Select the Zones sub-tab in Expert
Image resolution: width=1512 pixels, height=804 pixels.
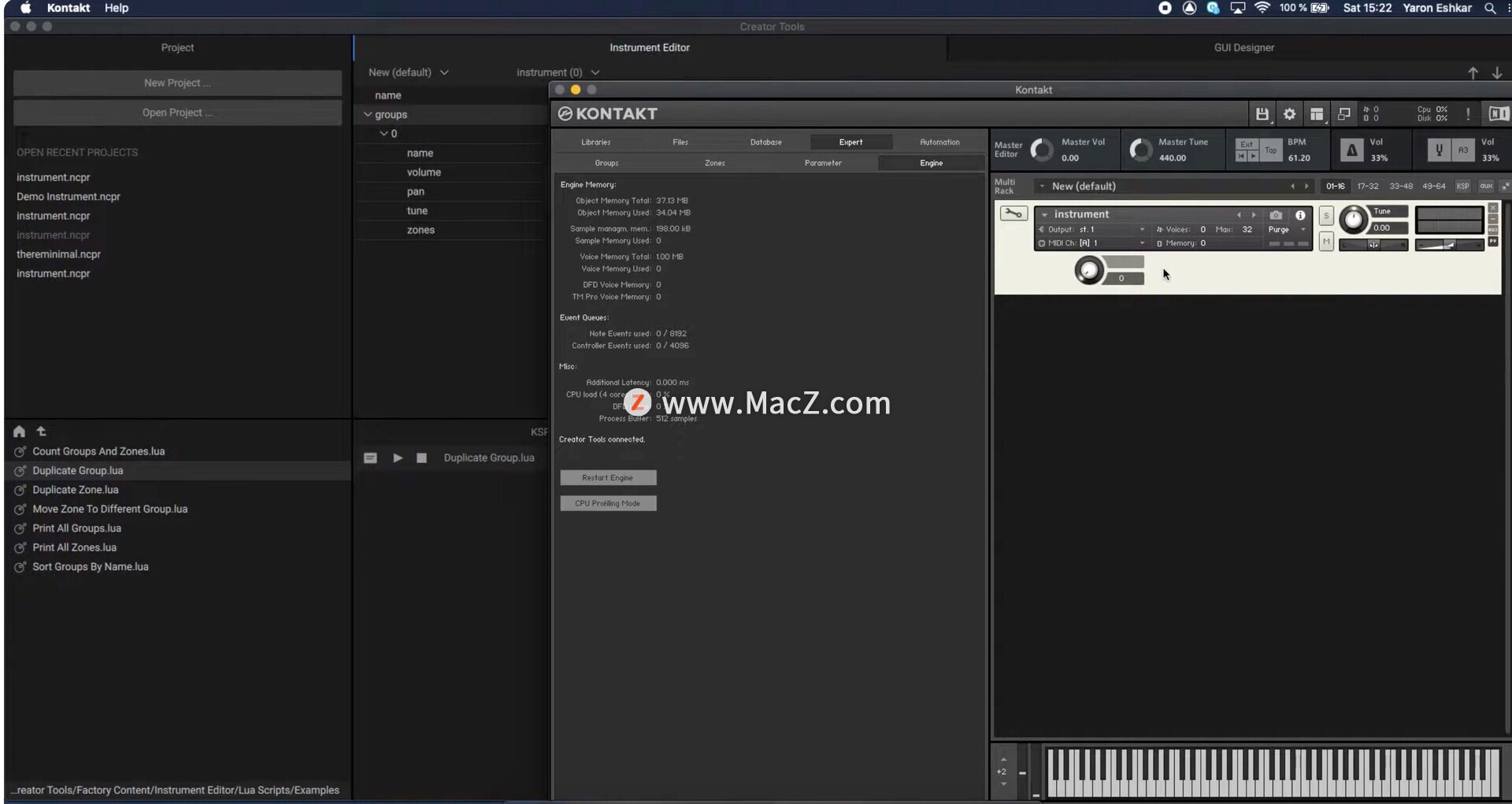click(x=715, y=163)
